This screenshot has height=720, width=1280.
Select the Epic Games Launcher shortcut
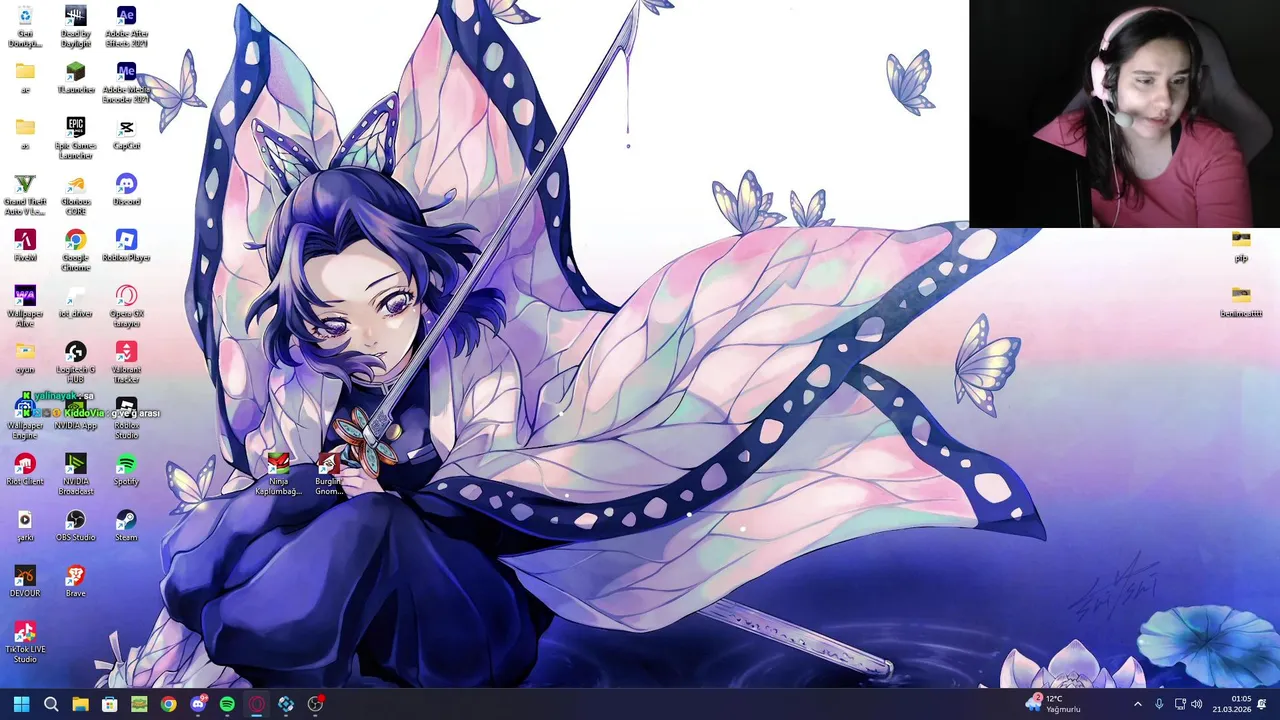pyautogui.click(x=75, y=139)
